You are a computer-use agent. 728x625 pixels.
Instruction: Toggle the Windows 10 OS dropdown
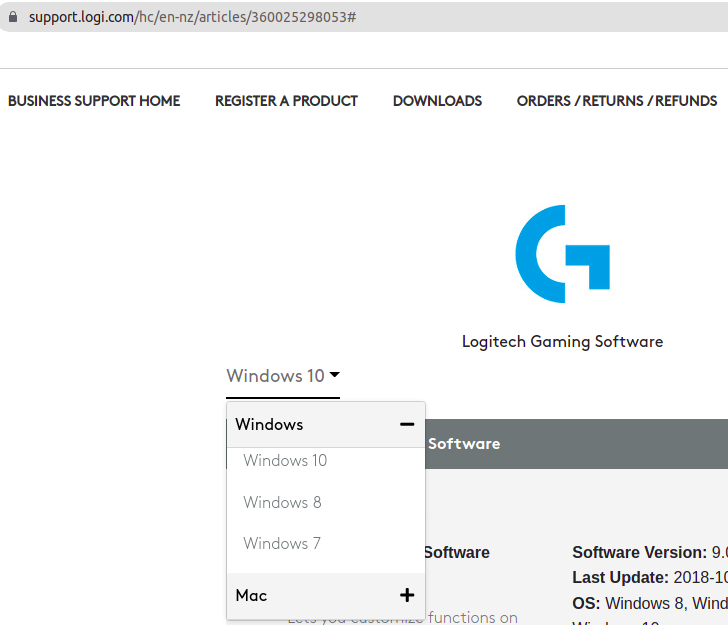(283, 376)
